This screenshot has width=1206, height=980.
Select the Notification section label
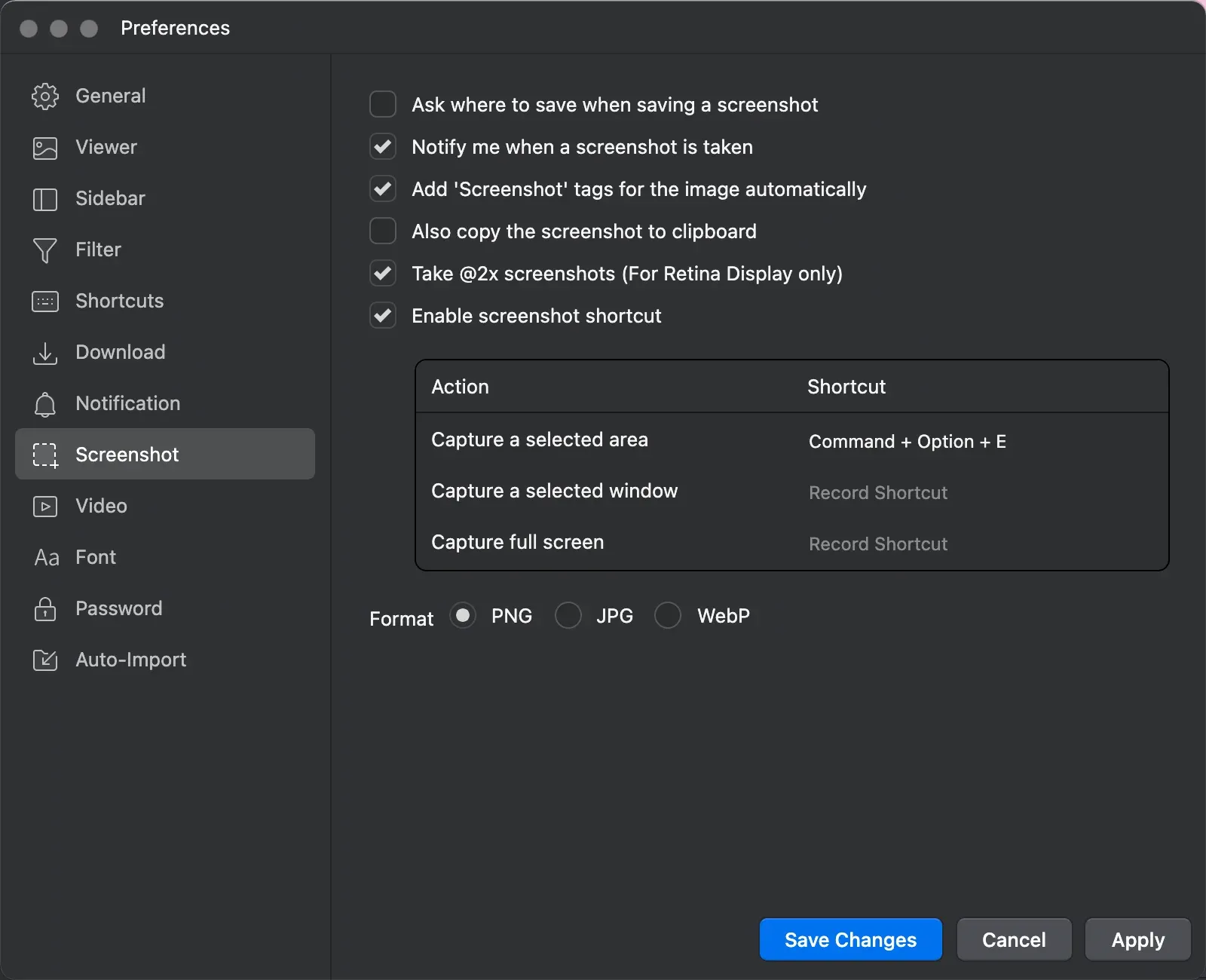click(128, 403)
